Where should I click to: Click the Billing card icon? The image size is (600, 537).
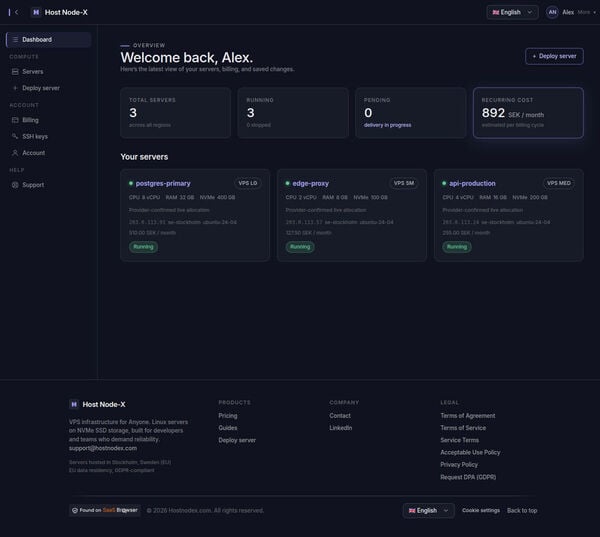click(x=15, y=120)
